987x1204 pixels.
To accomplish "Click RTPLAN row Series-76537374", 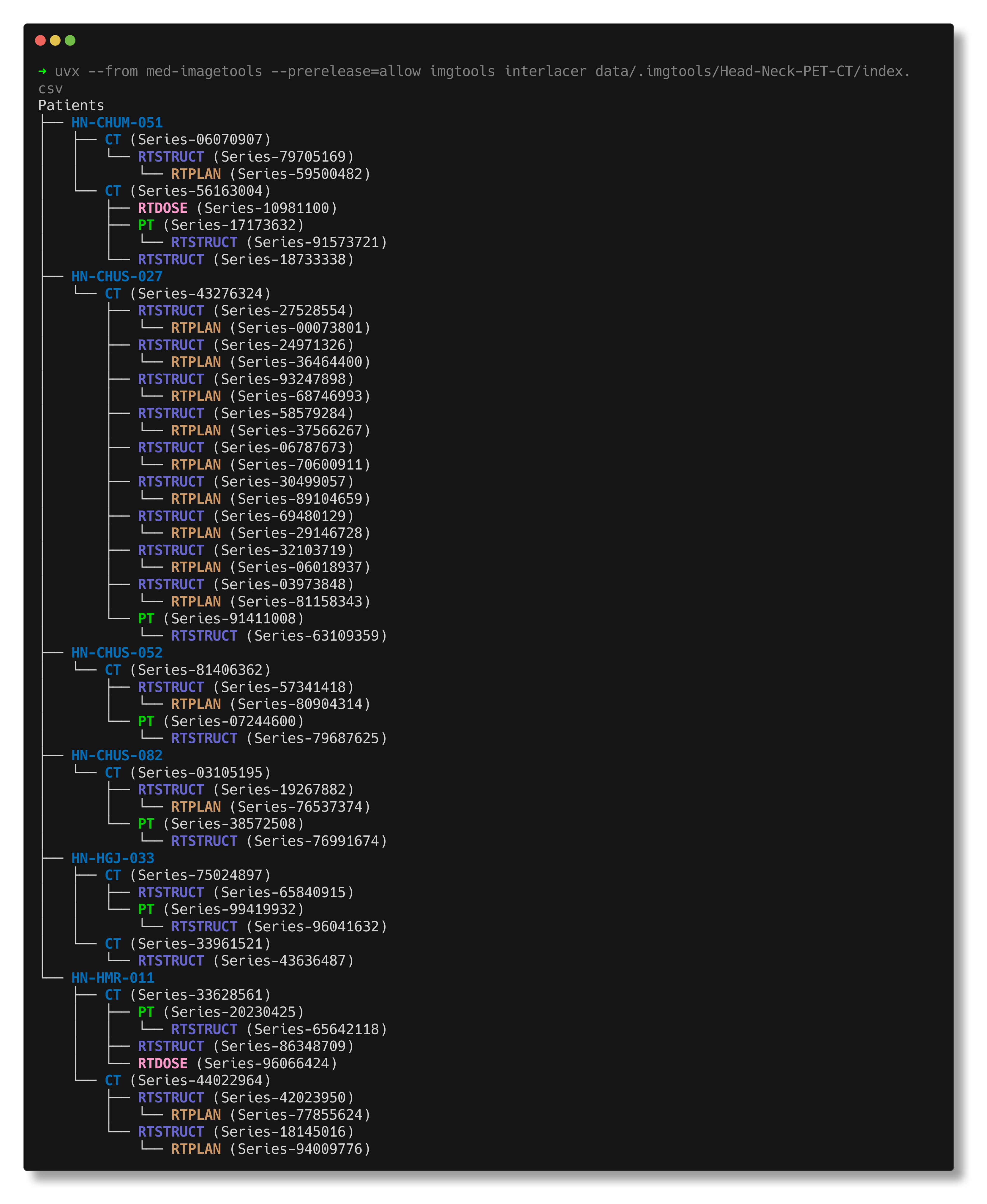I will coord(271,807).
